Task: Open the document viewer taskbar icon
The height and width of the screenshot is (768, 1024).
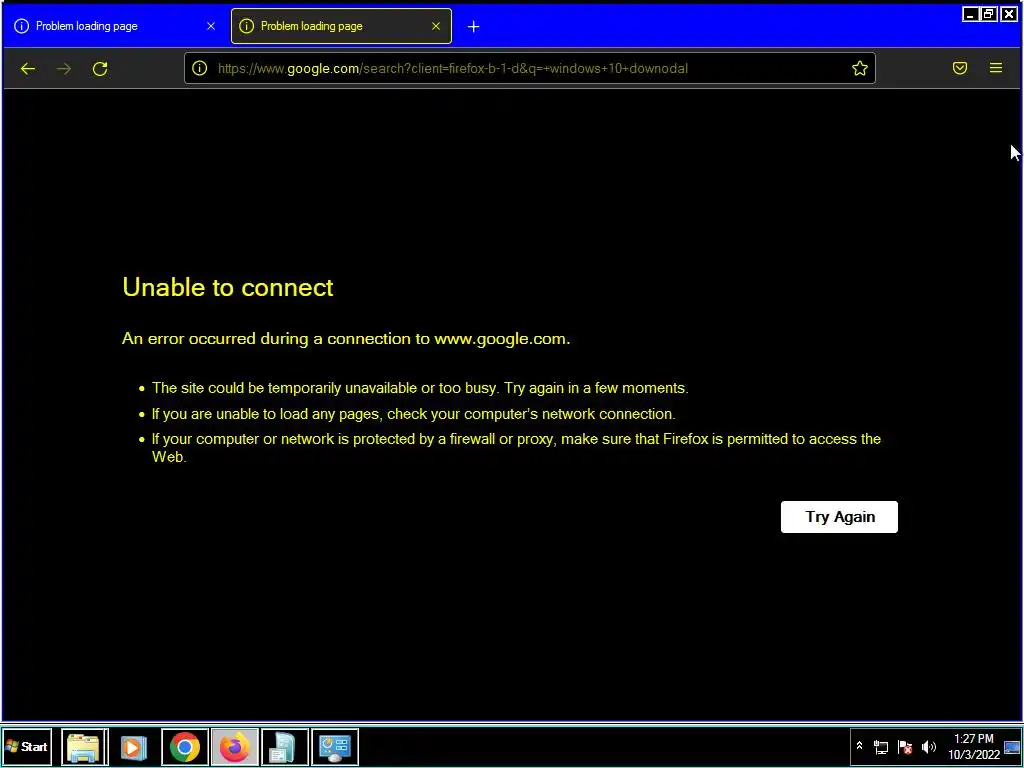Action: click(285, 746)
